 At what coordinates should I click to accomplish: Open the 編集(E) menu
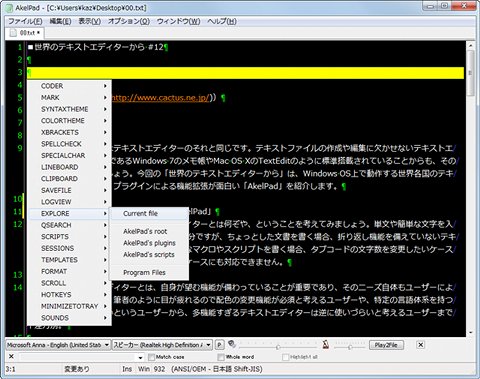(x=60, y=21)
